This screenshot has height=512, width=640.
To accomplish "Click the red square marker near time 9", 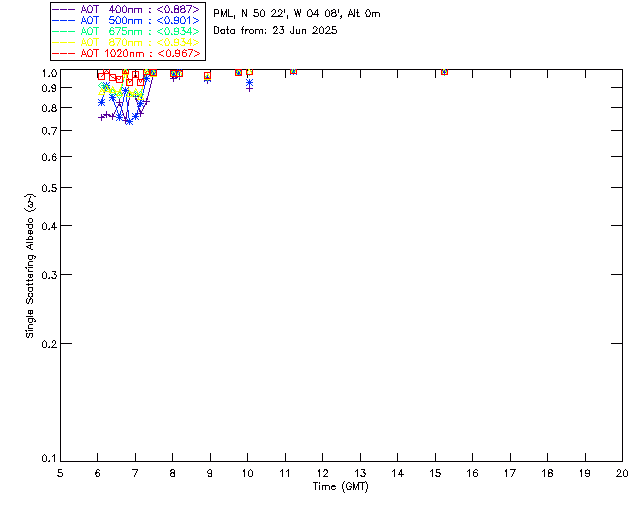I will click(x=207, y=76).
